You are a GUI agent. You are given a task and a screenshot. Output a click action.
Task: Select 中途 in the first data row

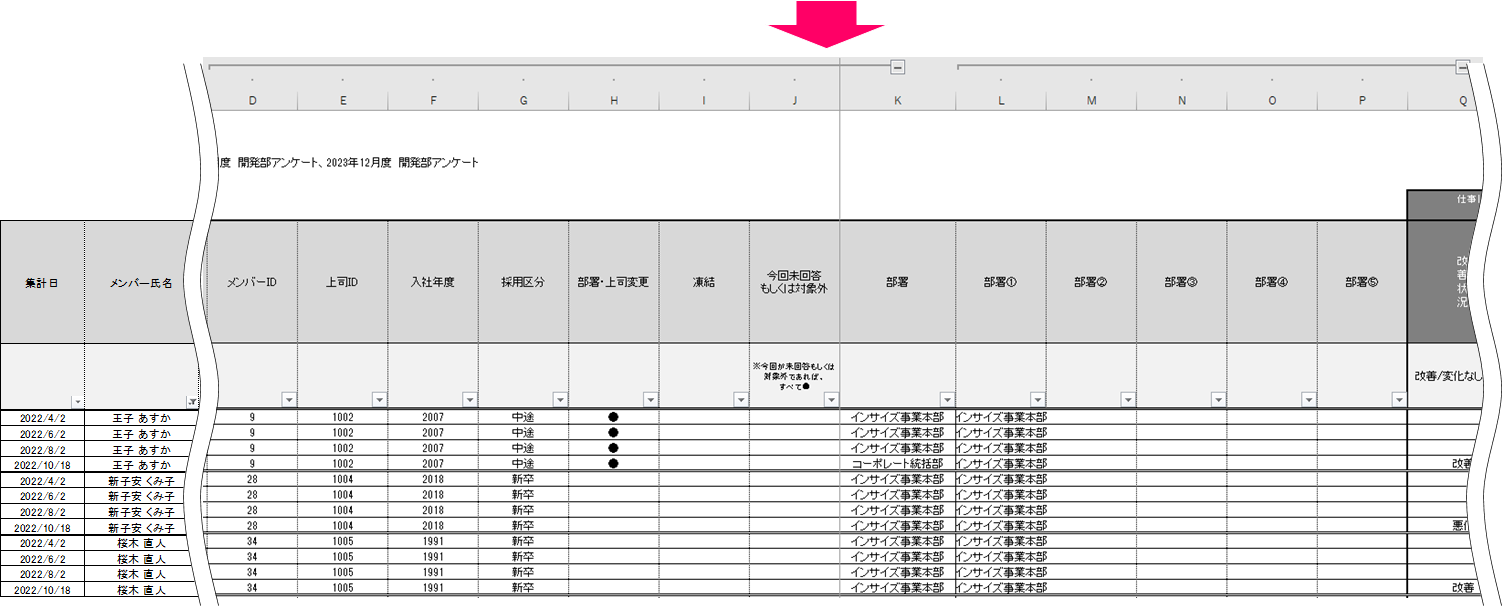coord(524,417)
